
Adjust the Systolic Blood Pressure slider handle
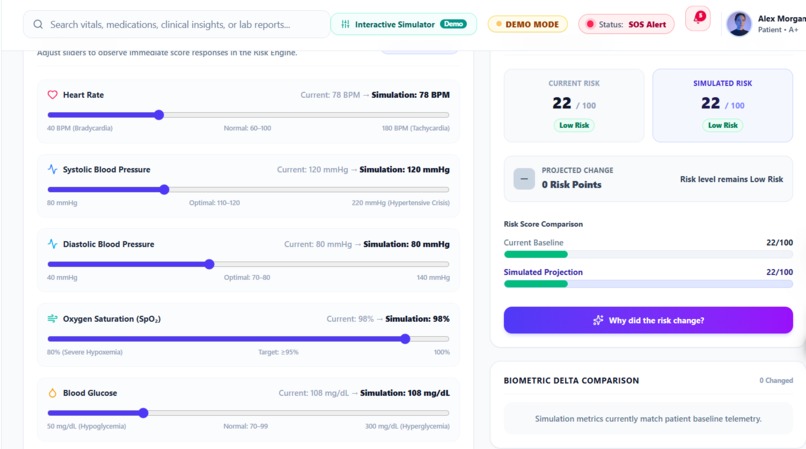click(x=164, y=189)
